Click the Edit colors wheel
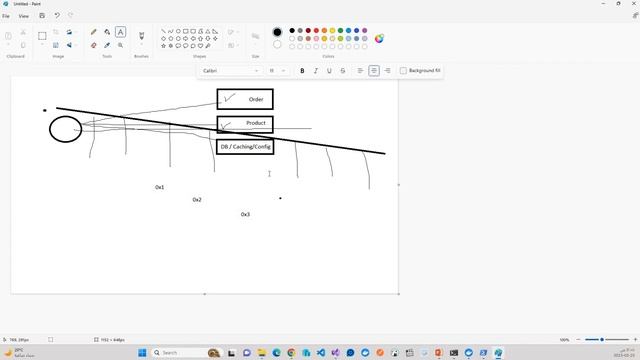 coord(379,38)
